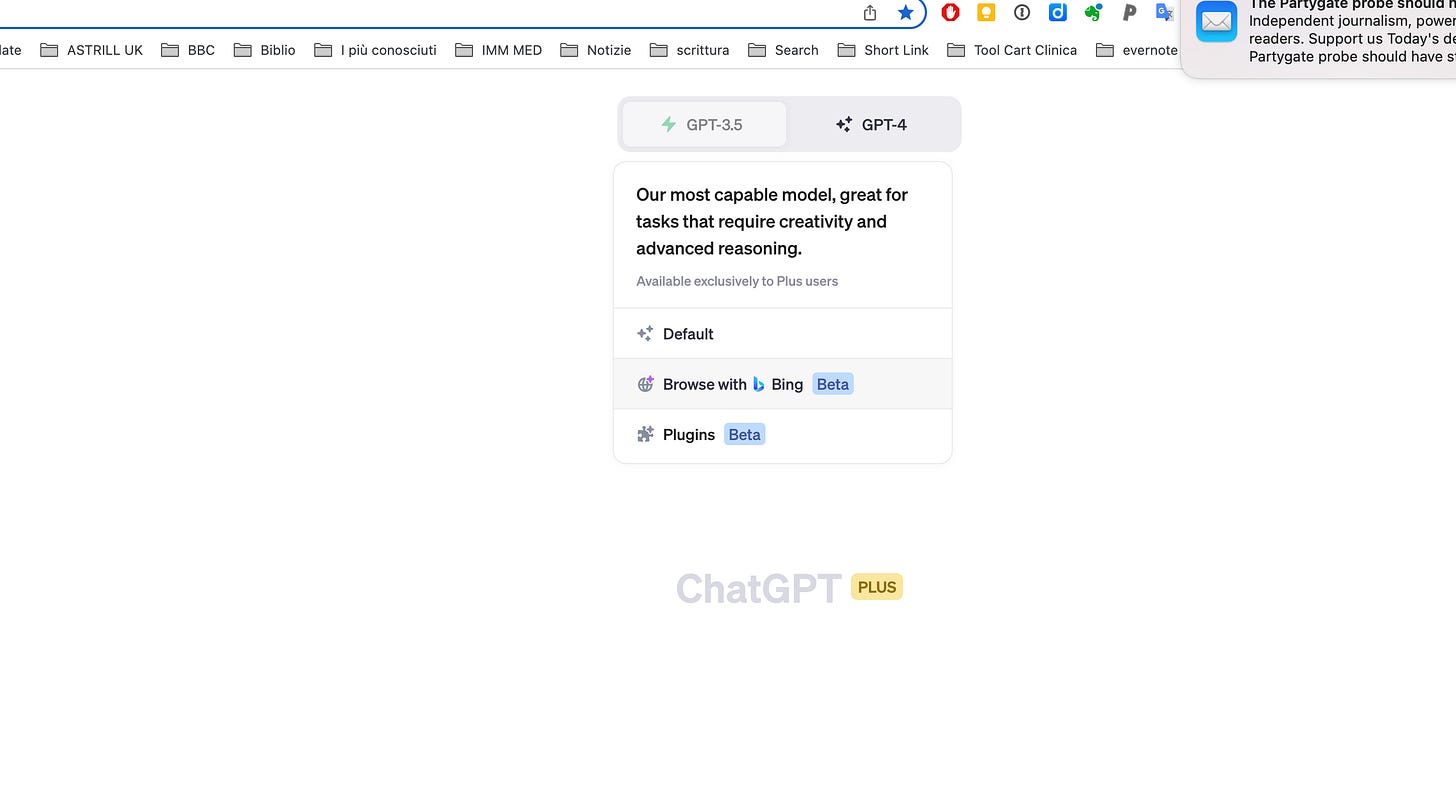Click the Bing logo in browsing option
The height and width of the screenshot is (803, 1456).
(759, 384)
